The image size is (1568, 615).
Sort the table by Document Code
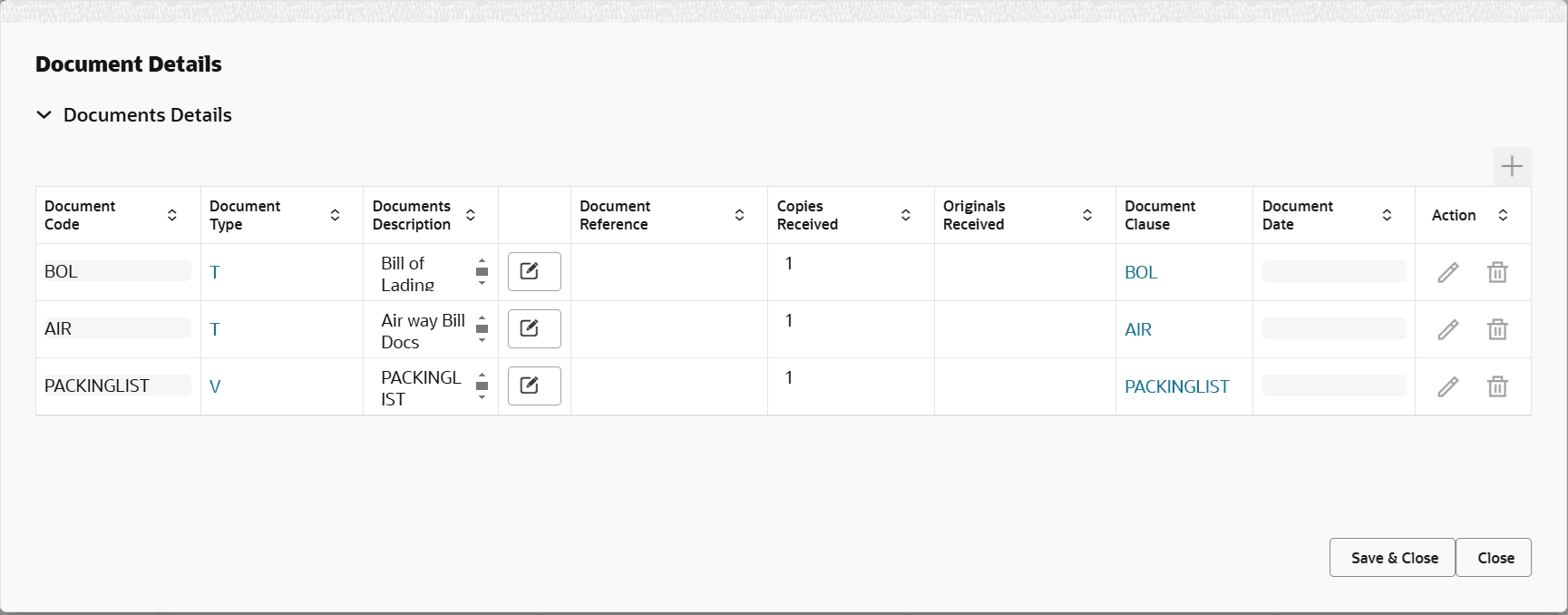point(171,215)
